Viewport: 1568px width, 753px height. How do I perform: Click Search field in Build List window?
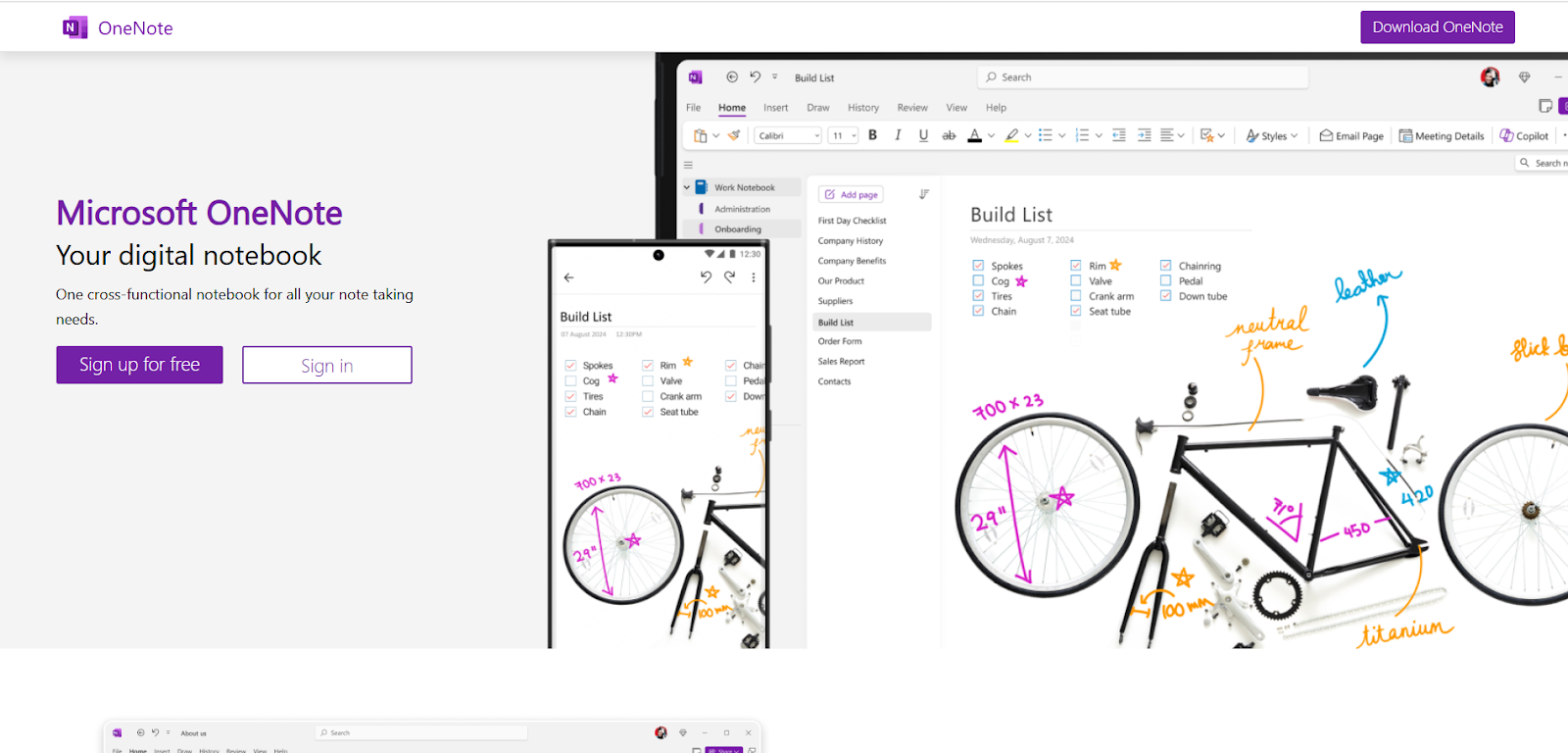pyautogui.click(x=1143, y=76)
